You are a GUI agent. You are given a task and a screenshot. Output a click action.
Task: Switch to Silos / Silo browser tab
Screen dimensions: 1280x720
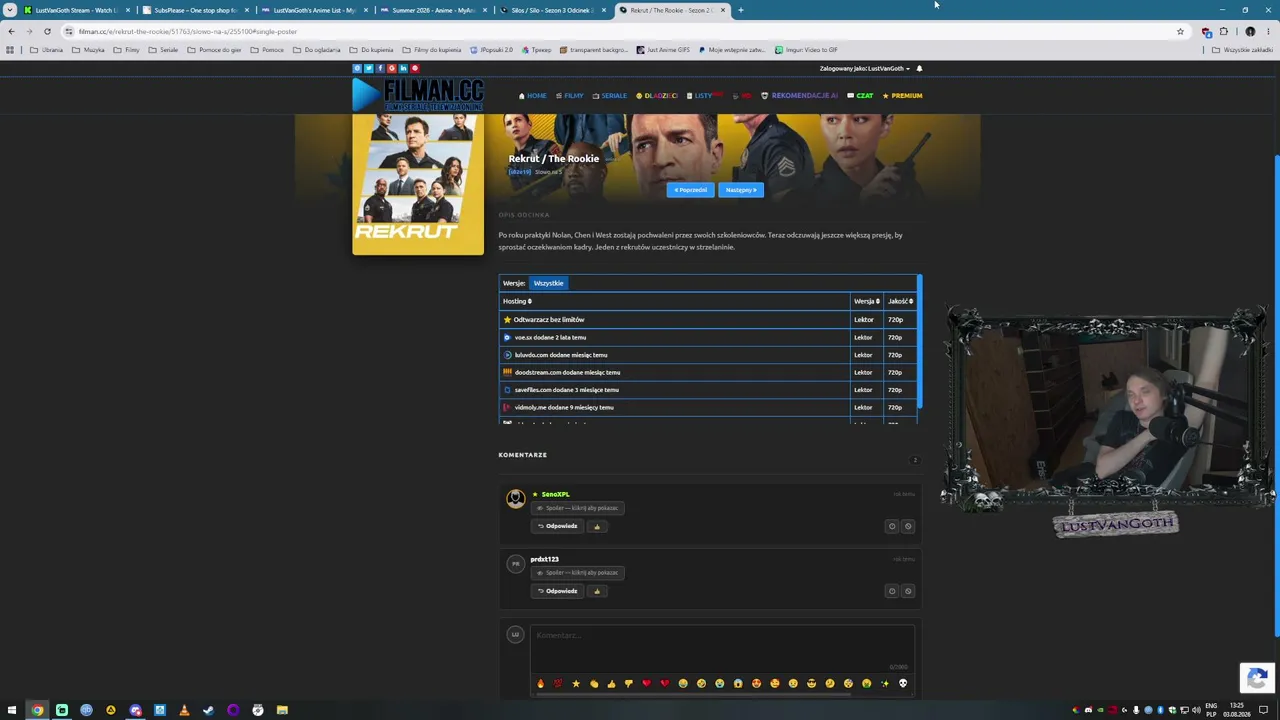(x=552, y=10)
